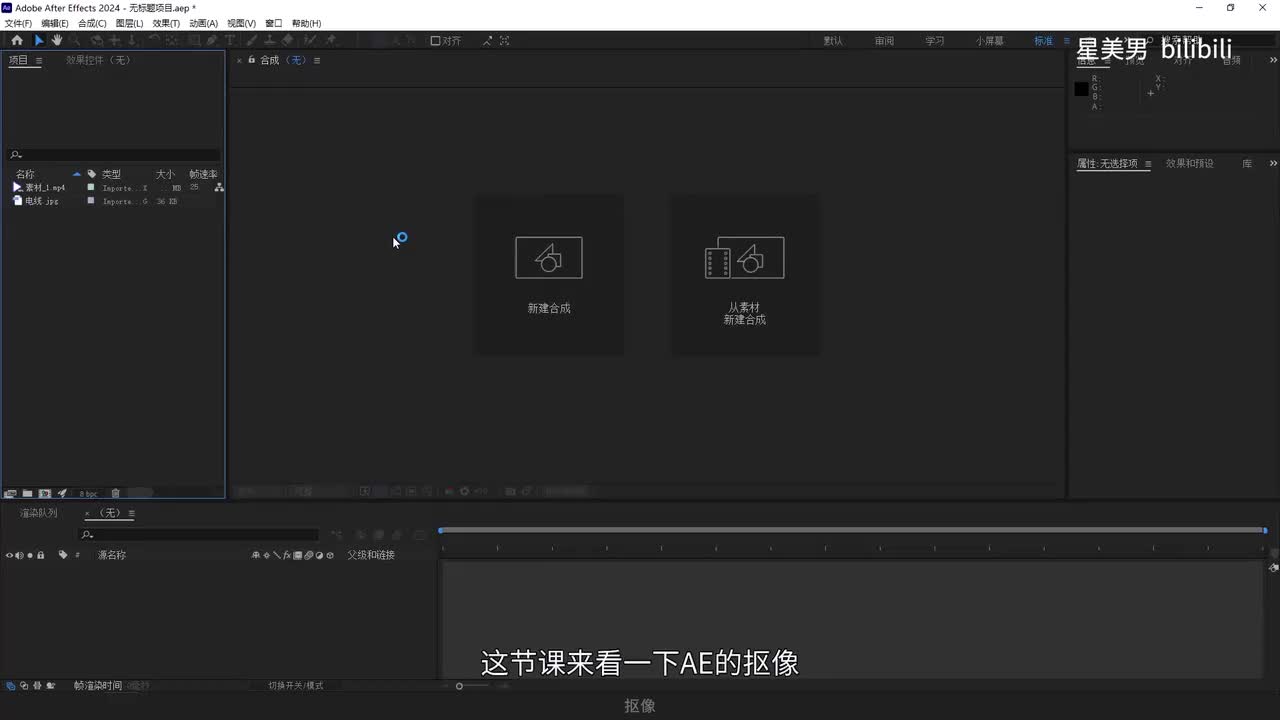This screenshot has width=1280, height=720.
Task: Toggle the solo column in timeline
Action: [30, 555]
